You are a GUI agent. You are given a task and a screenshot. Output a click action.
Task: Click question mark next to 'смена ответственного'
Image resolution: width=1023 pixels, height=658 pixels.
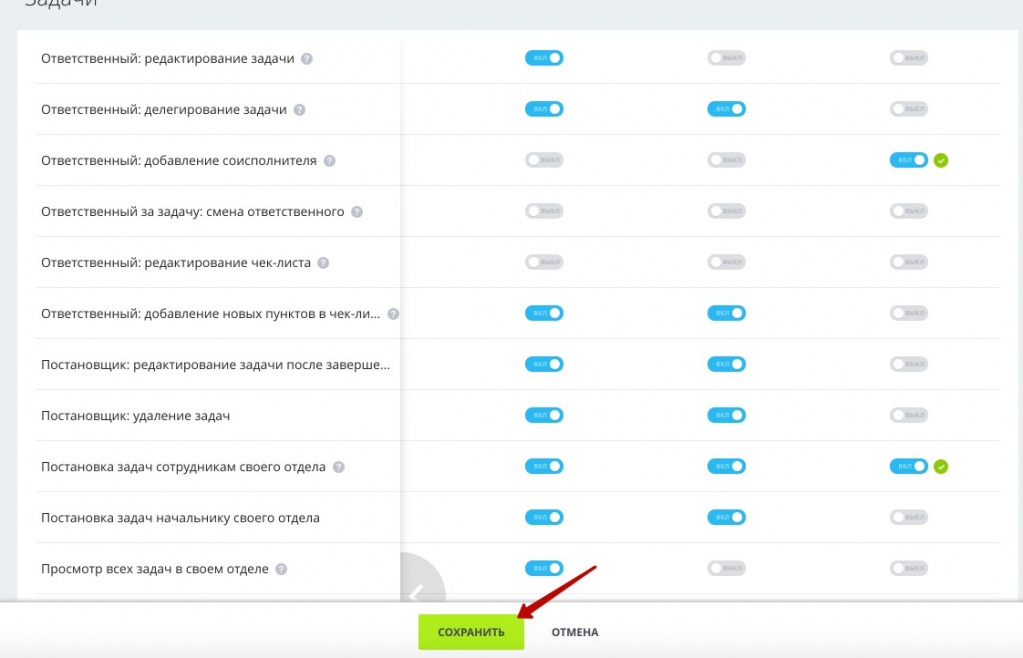357,212
